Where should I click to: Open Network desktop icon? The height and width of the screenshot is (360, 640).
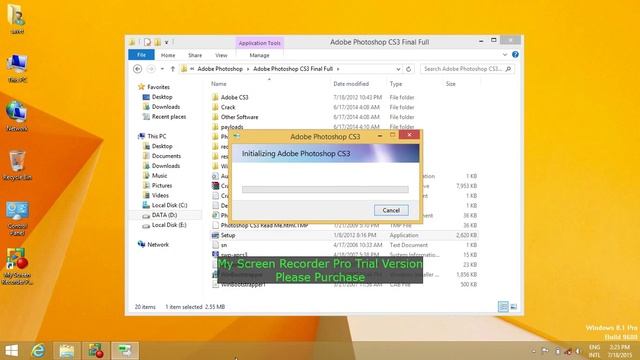pos(17,116)
